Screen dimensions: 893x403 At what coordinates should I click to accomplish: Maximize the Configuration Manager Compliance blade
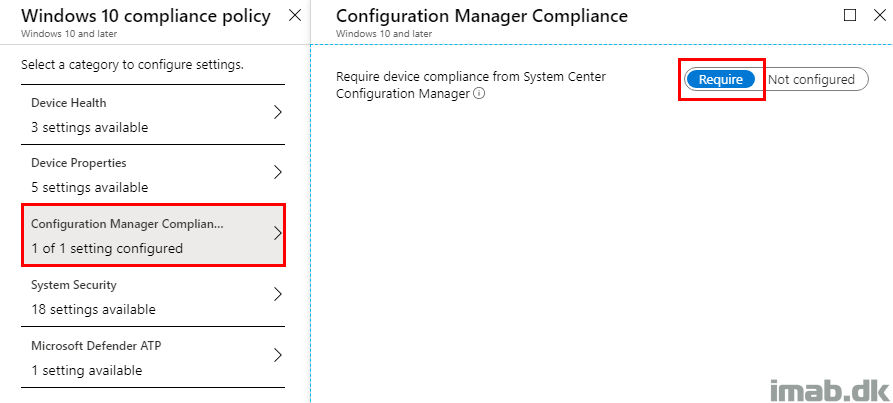click(x=850, y=15)
